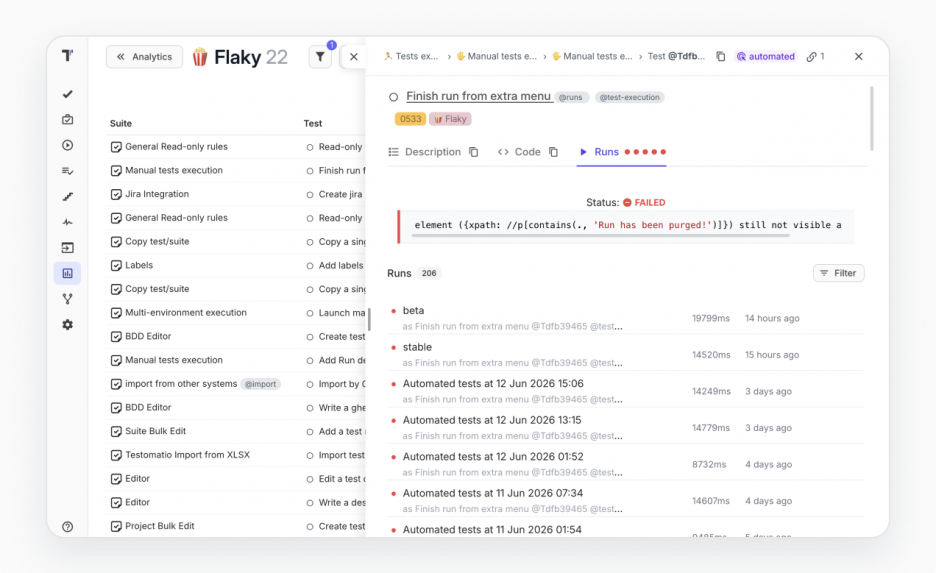Open Pulse activity sidebar icon

(67, 222)
